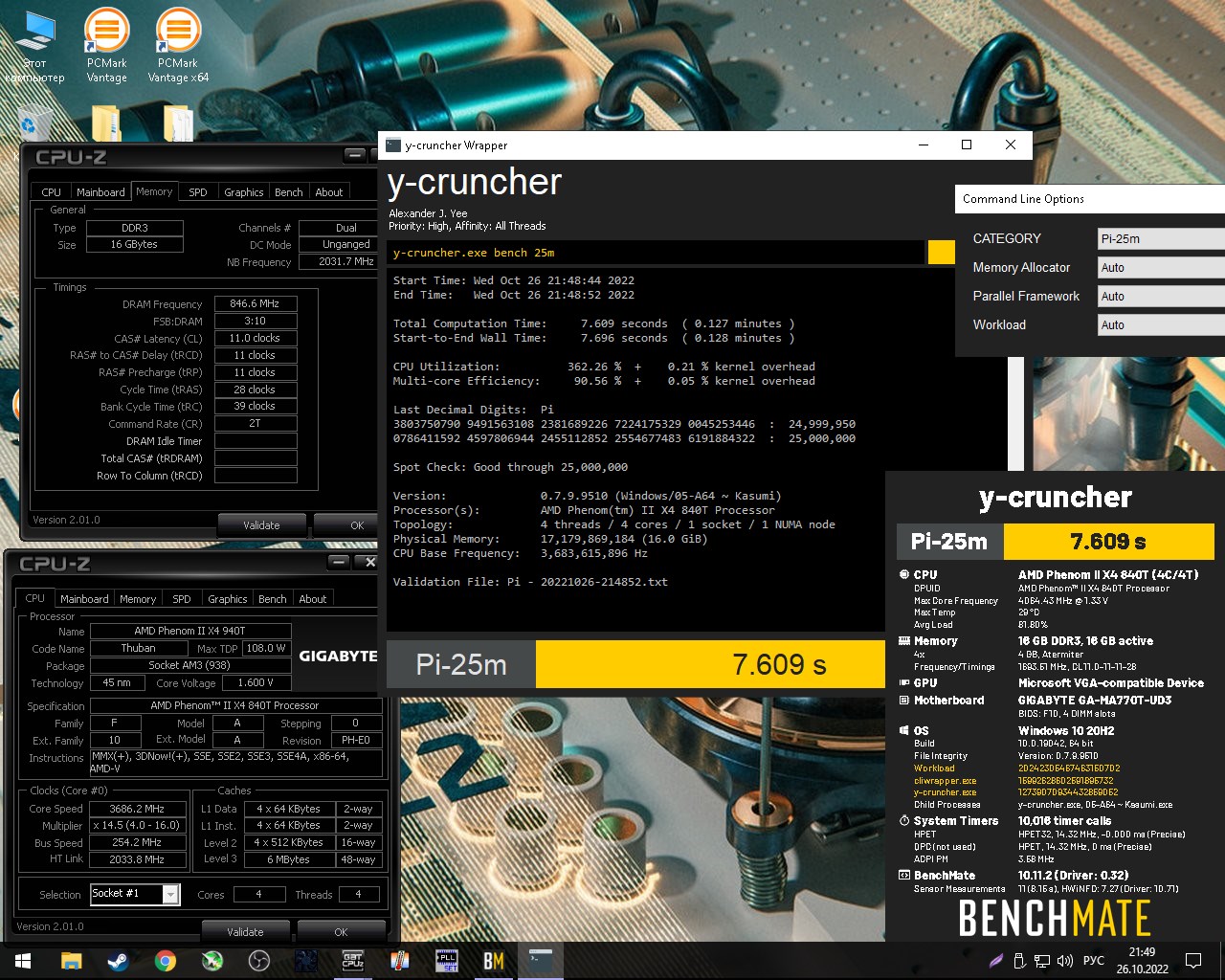Click OK in lower CPU-Z CPU window
The image size is (1225, 980).
[341, 932]
